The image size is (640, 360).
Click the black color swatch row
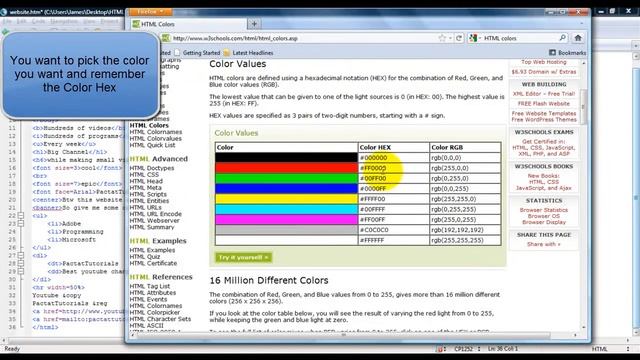coord(286,158)
